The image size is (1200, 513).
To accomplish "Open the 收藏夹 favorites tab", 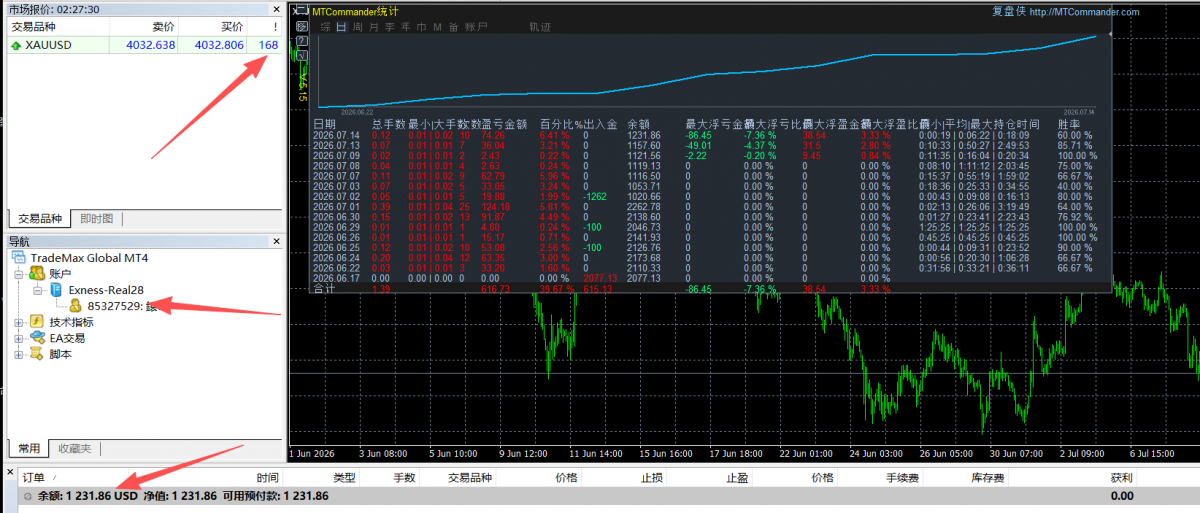I will pos(75,449).
